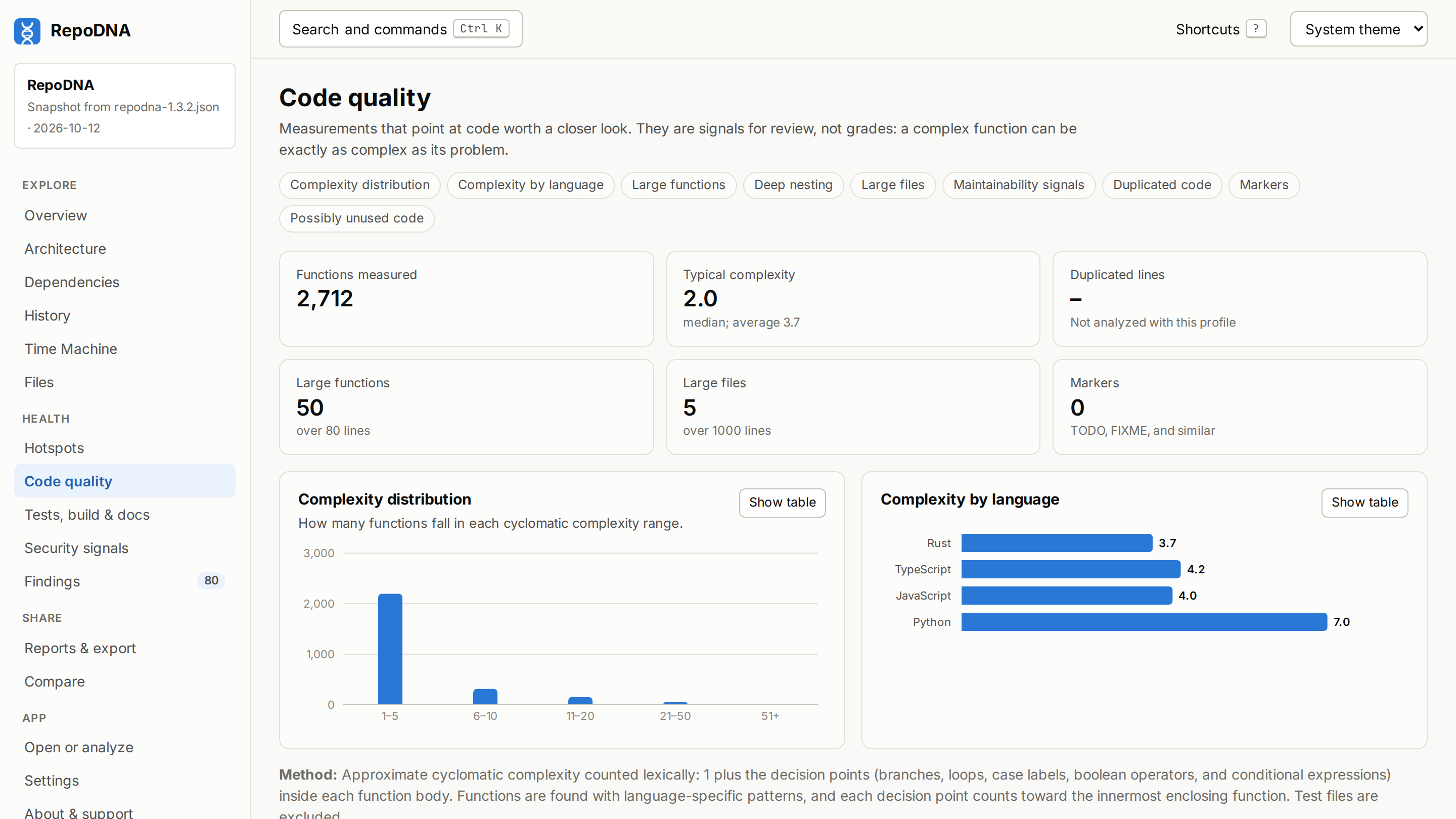
Task: Jump to Maintainability signals chip
Action: pyautogui.click(x=1019, y=185)
